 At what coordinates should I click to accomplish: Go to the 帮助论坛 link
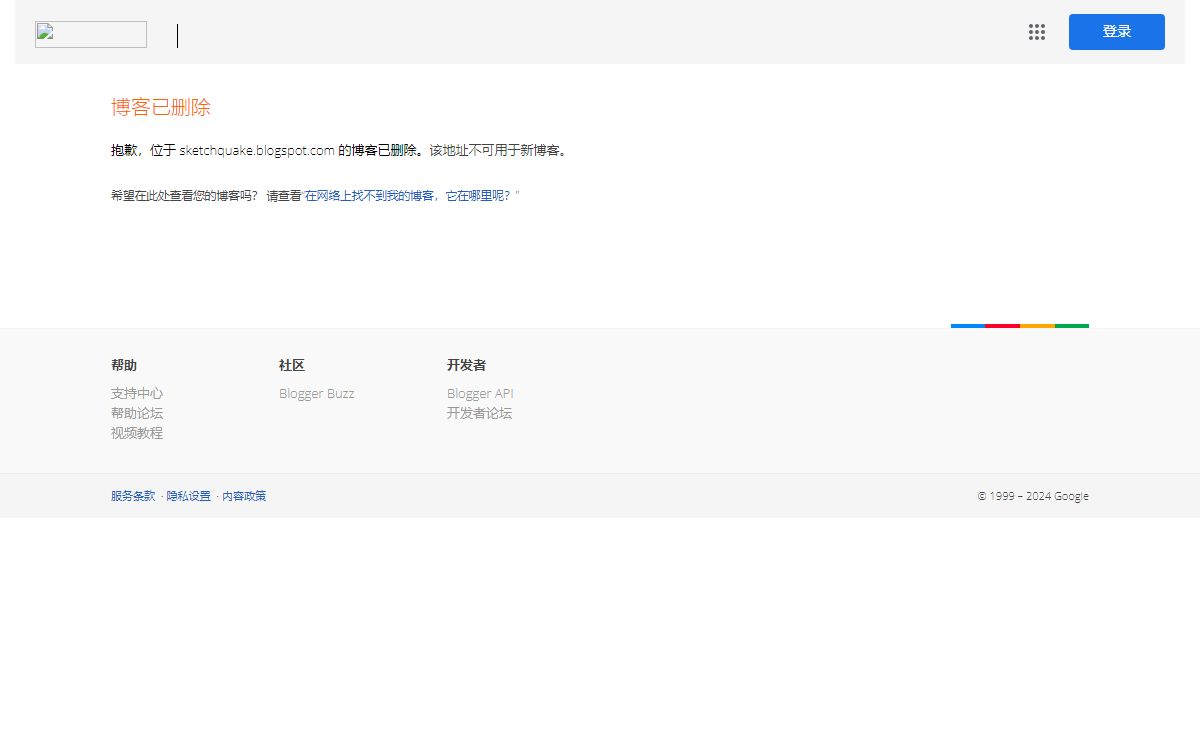(137, 413)
